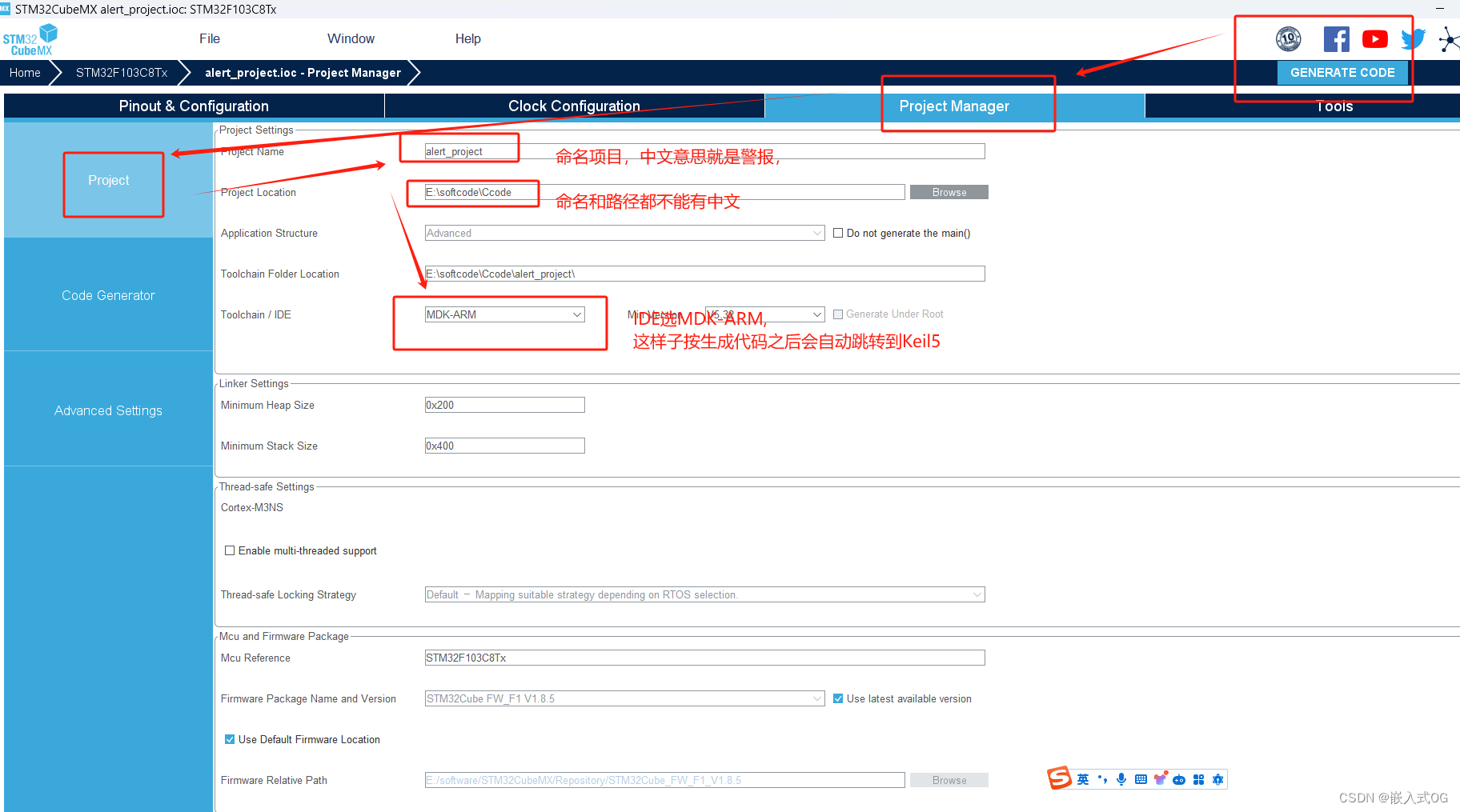Click the Project Location path field
The width and height of the screenshot is (1460, 812).
(664, 192)
